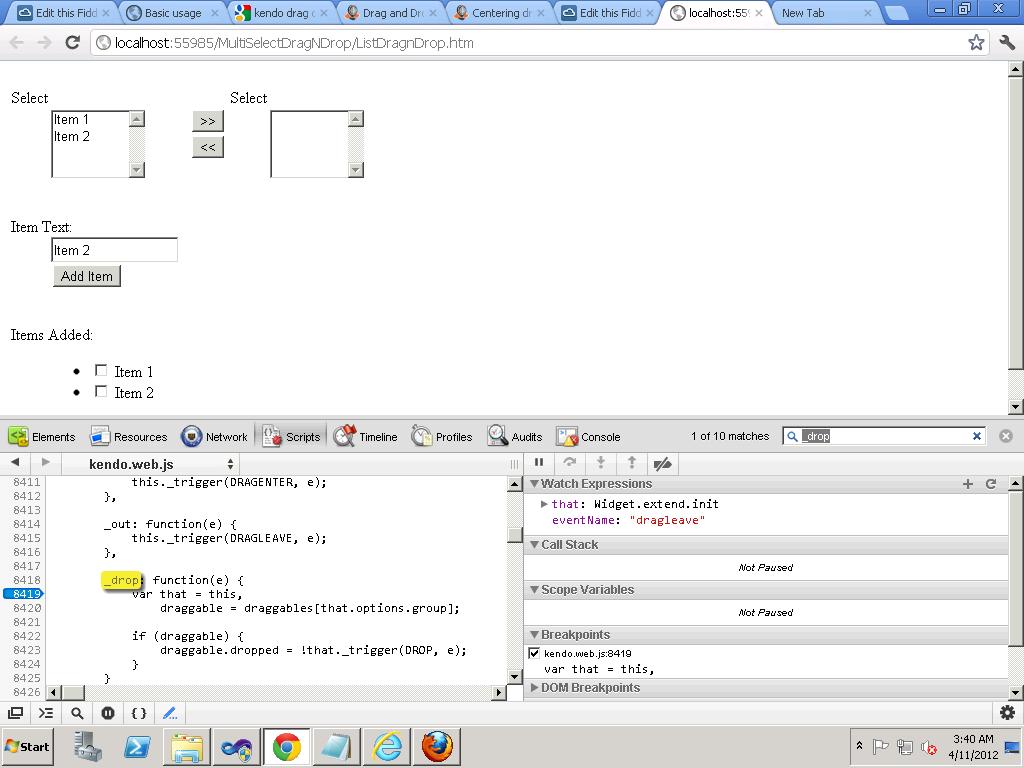Check the Item 2 checkbox
1024x768 pixels.
click(x=101, y=391)
